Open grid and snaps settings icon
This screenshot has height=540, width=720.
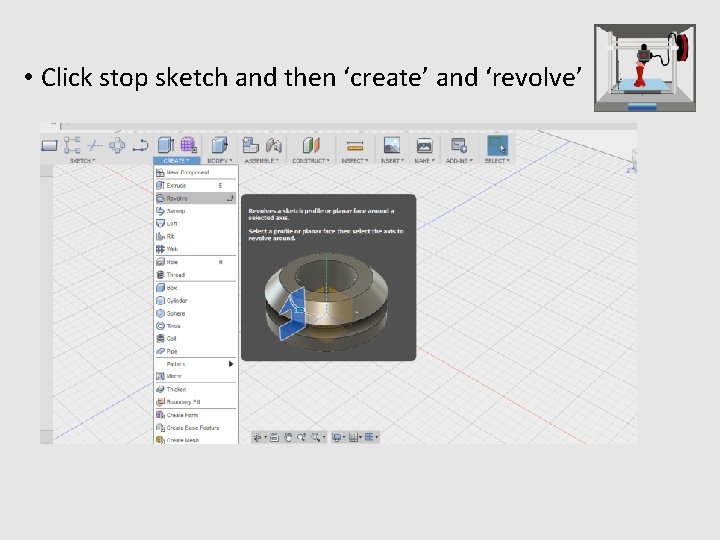tap(354, 438)
